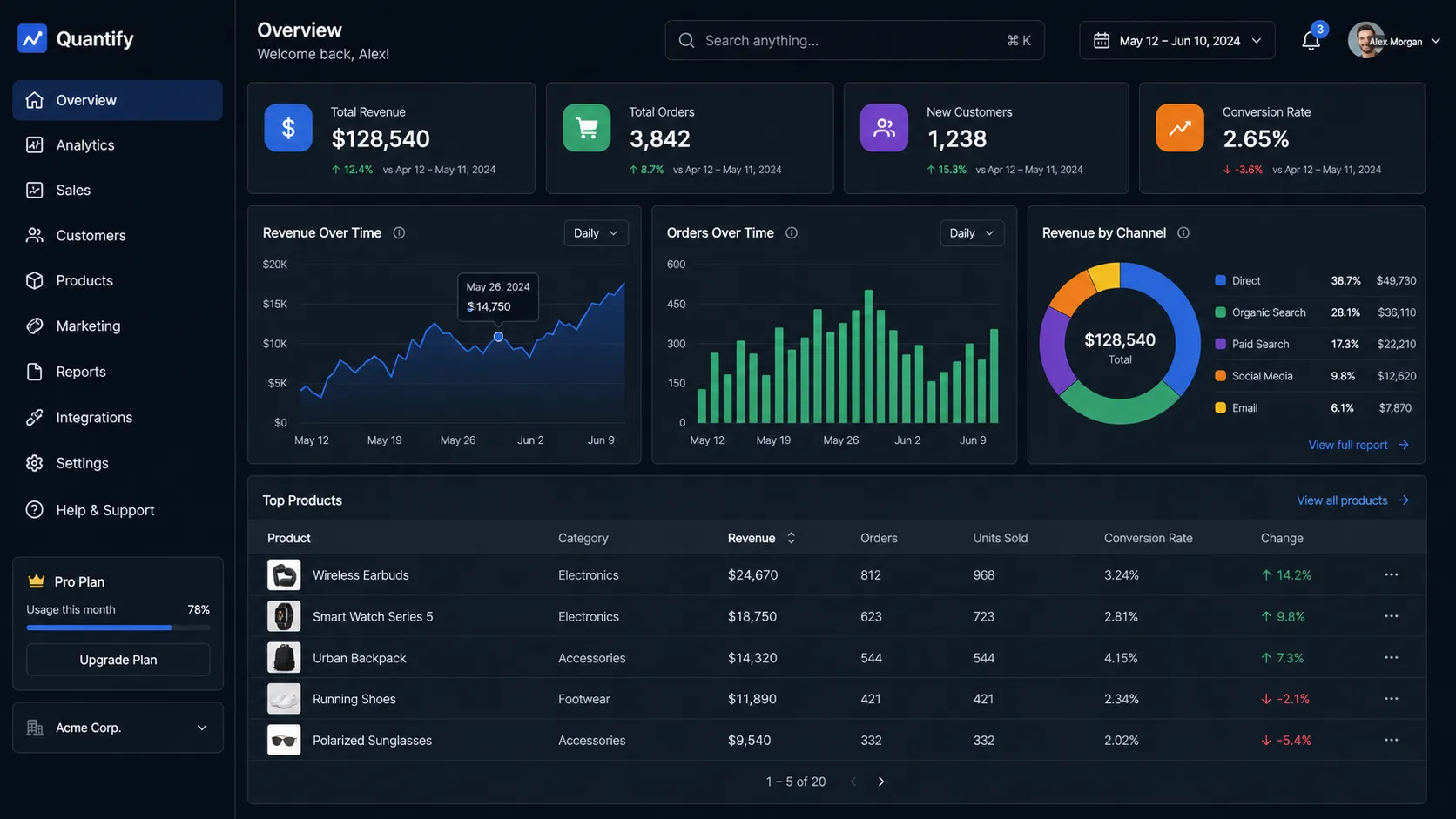Viewport: 1456px width, 819px height.
Task: Click the Conversion Rate trend icon
Action: tap(1180, 128)
